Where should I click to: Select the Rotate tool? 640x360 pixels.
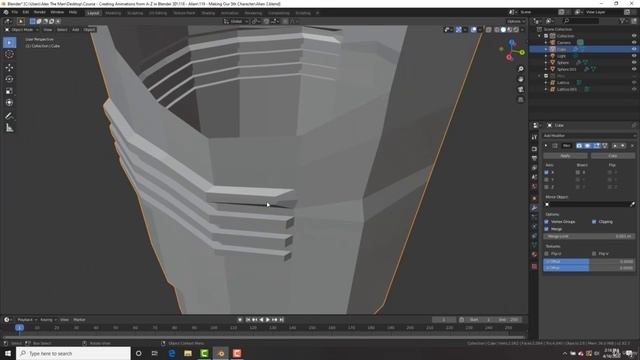pos(9,79)
